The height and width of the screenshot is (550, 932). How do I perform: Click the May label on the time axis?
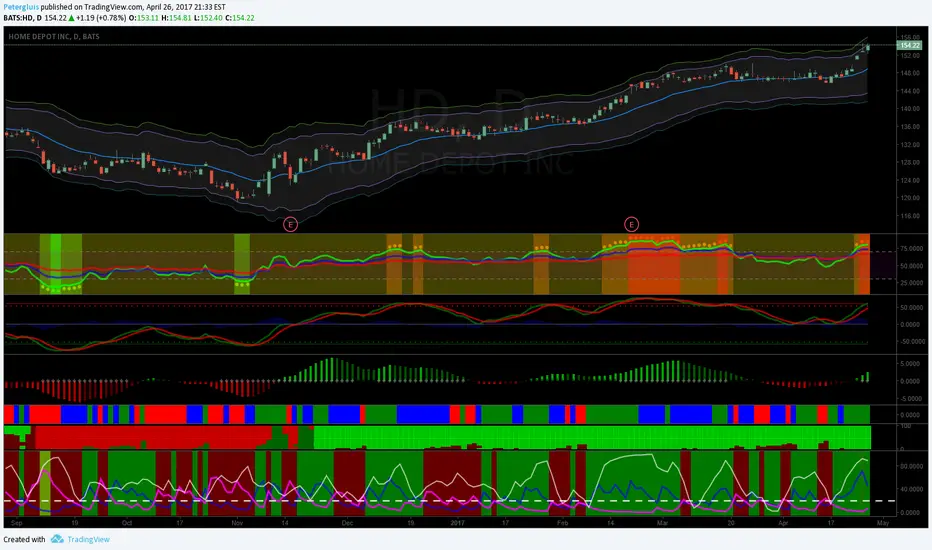[883, 523]
